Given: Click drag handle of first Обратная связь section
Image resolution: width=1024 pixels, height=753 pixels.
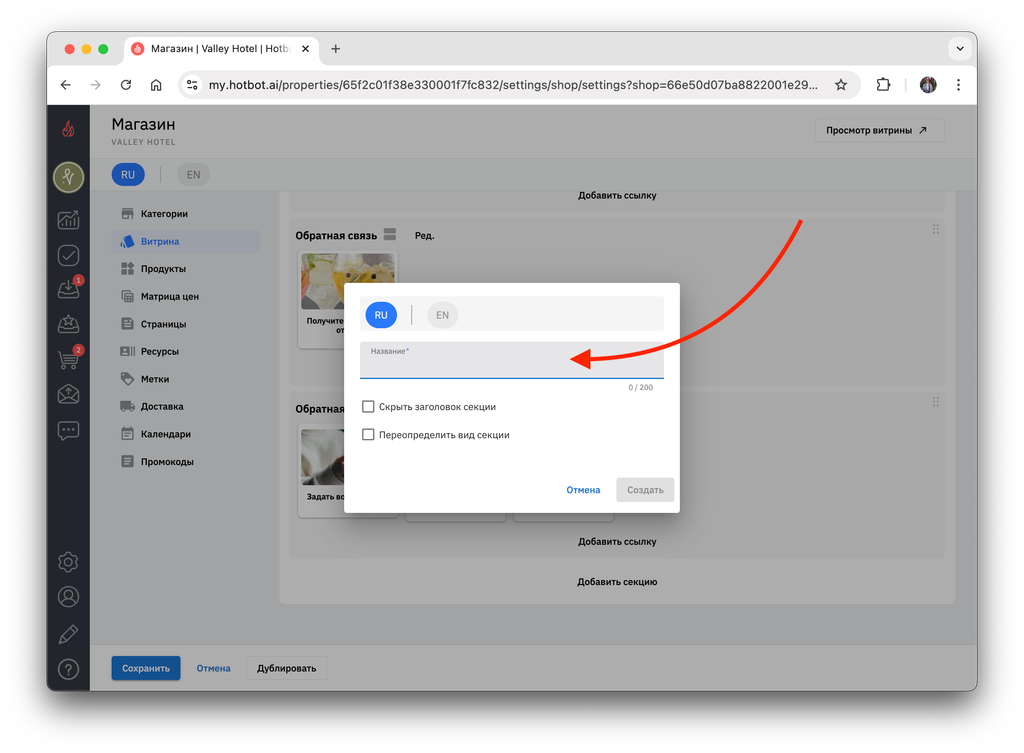Looking at the screenshot, I should click(x=936, y=229).
